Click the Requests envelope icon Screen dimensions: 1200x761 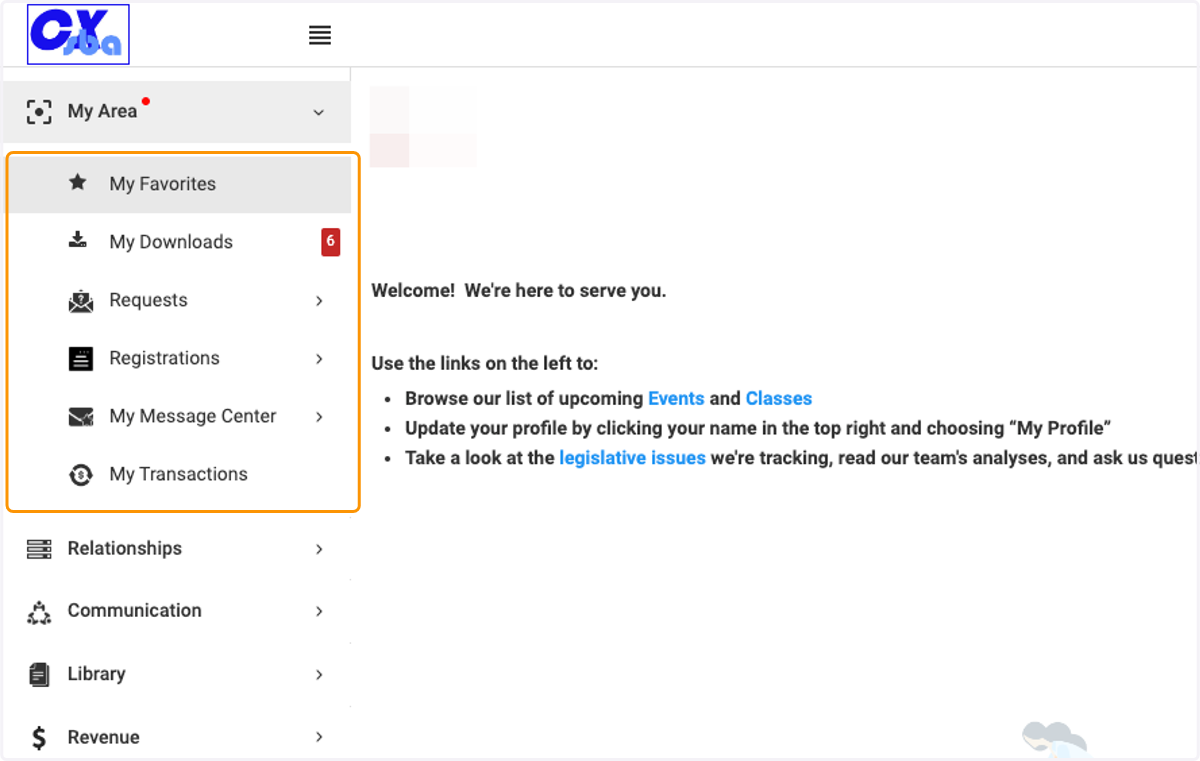pos(80,300)
